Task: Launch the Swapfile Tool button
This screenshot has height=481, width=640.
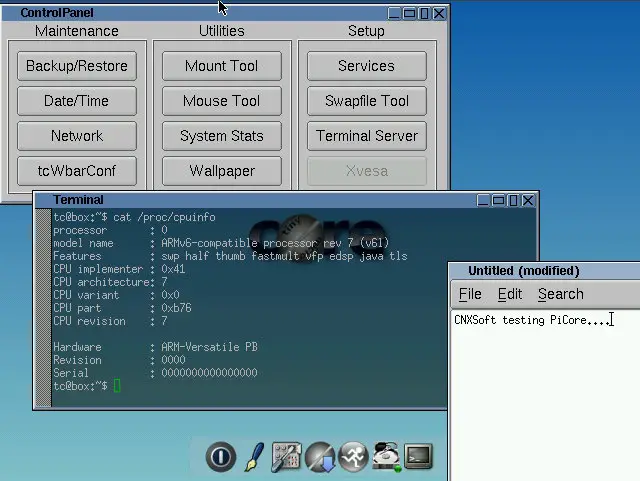Action: (x=367, y=101)
